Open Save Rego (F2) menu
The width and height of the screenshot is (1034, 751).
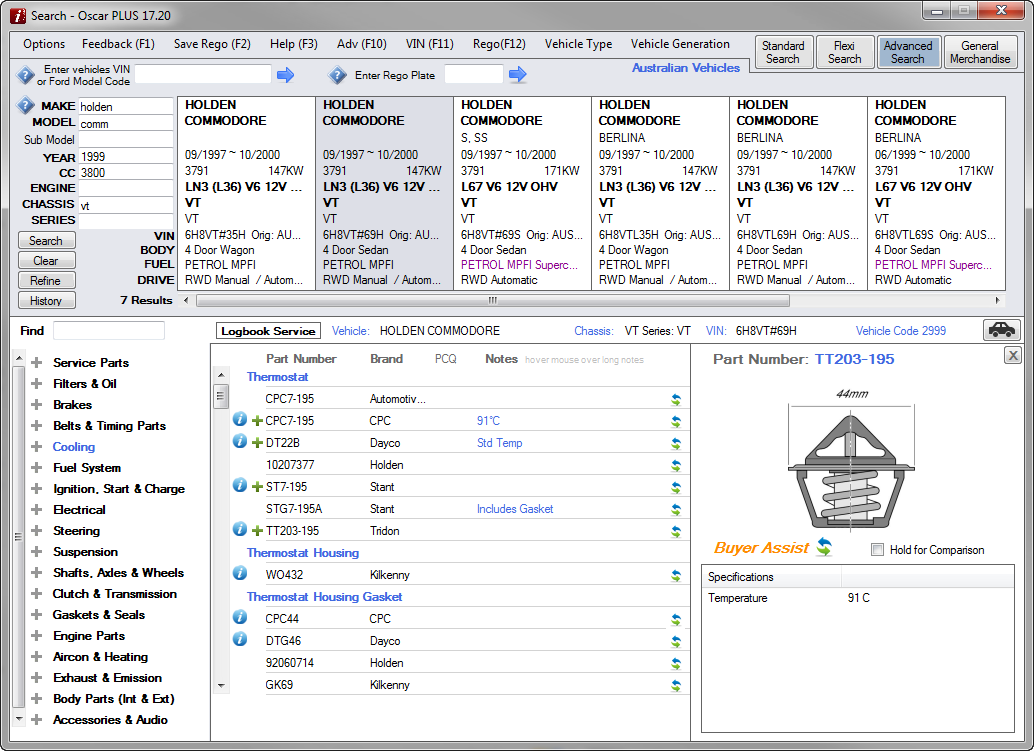tap(212, 44)
